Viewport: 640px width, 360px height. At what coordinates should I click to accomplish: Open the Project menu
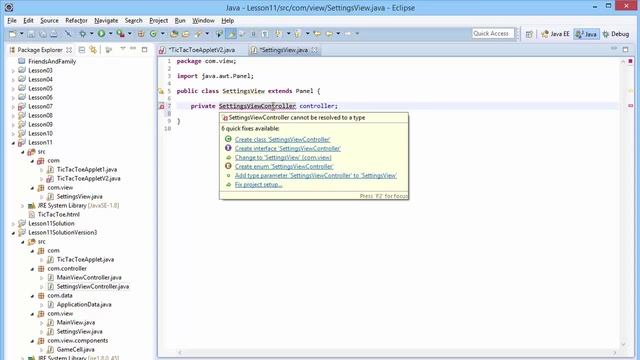(x=158, y=20)
